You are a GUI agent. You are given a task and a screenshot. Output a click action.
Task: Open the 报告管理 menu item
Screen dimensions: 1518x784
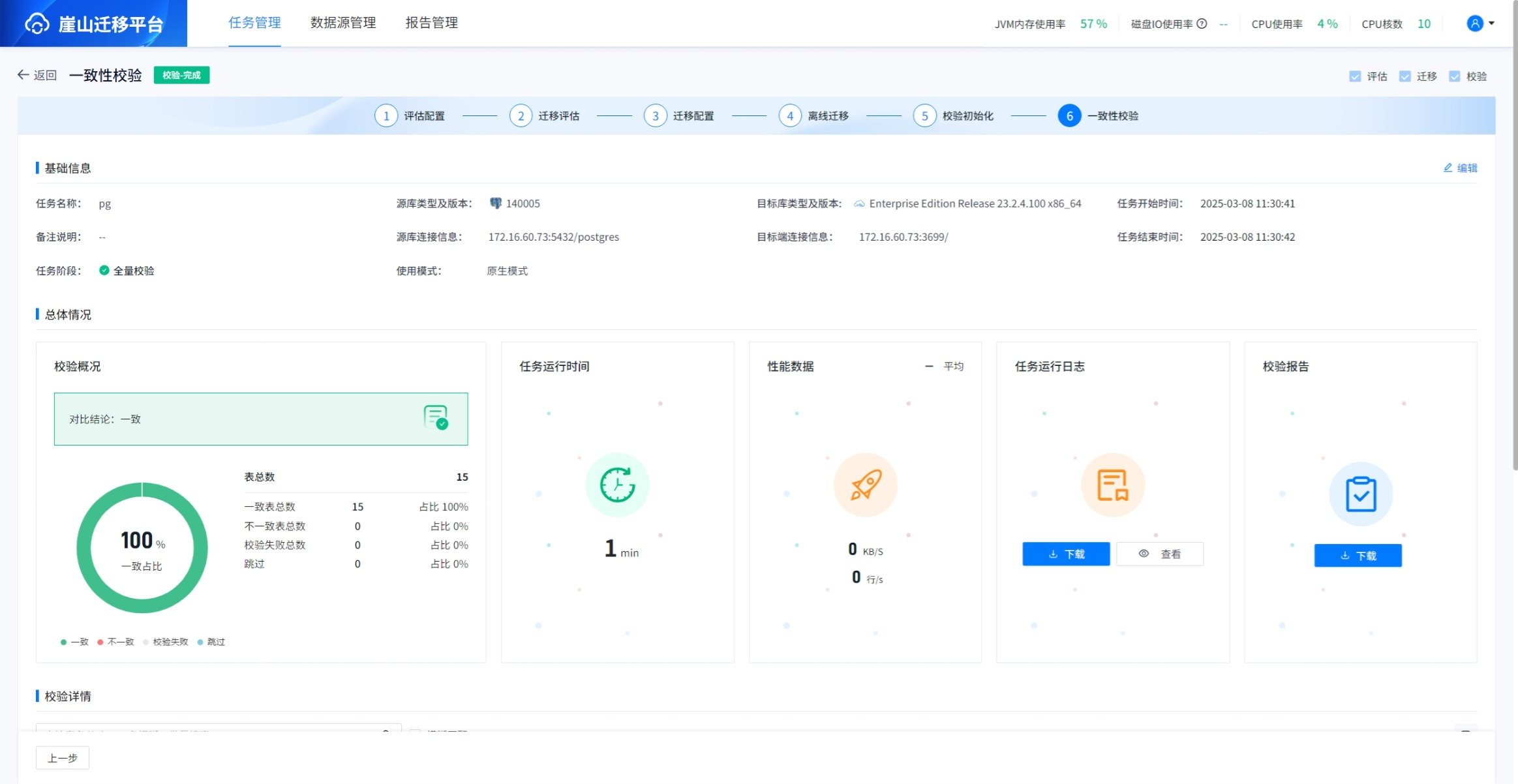pyautogui.click(x=432, y=23)
